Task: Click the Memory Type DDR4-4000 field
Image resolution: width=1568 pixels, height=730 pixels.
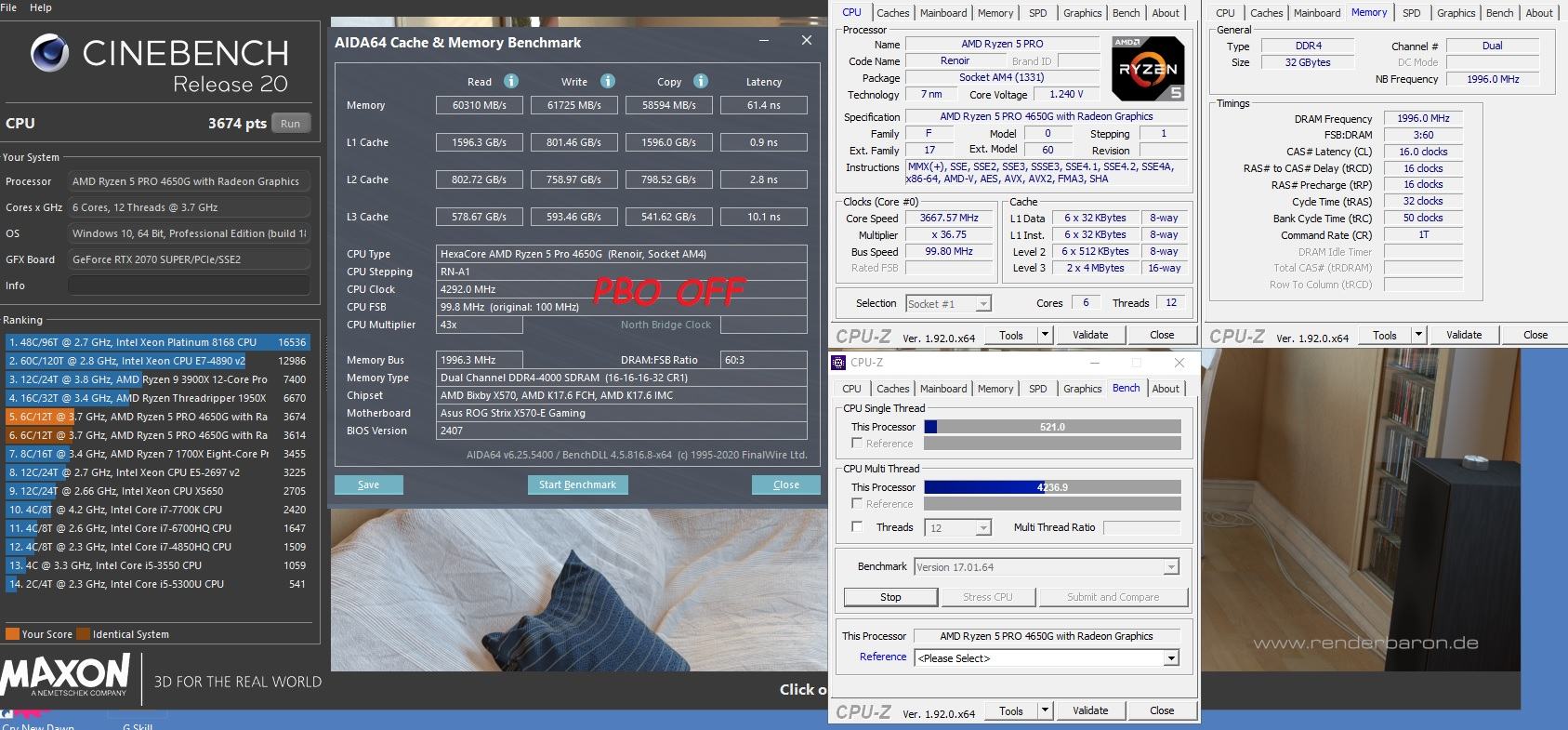Action: click(x=622, y=378)
